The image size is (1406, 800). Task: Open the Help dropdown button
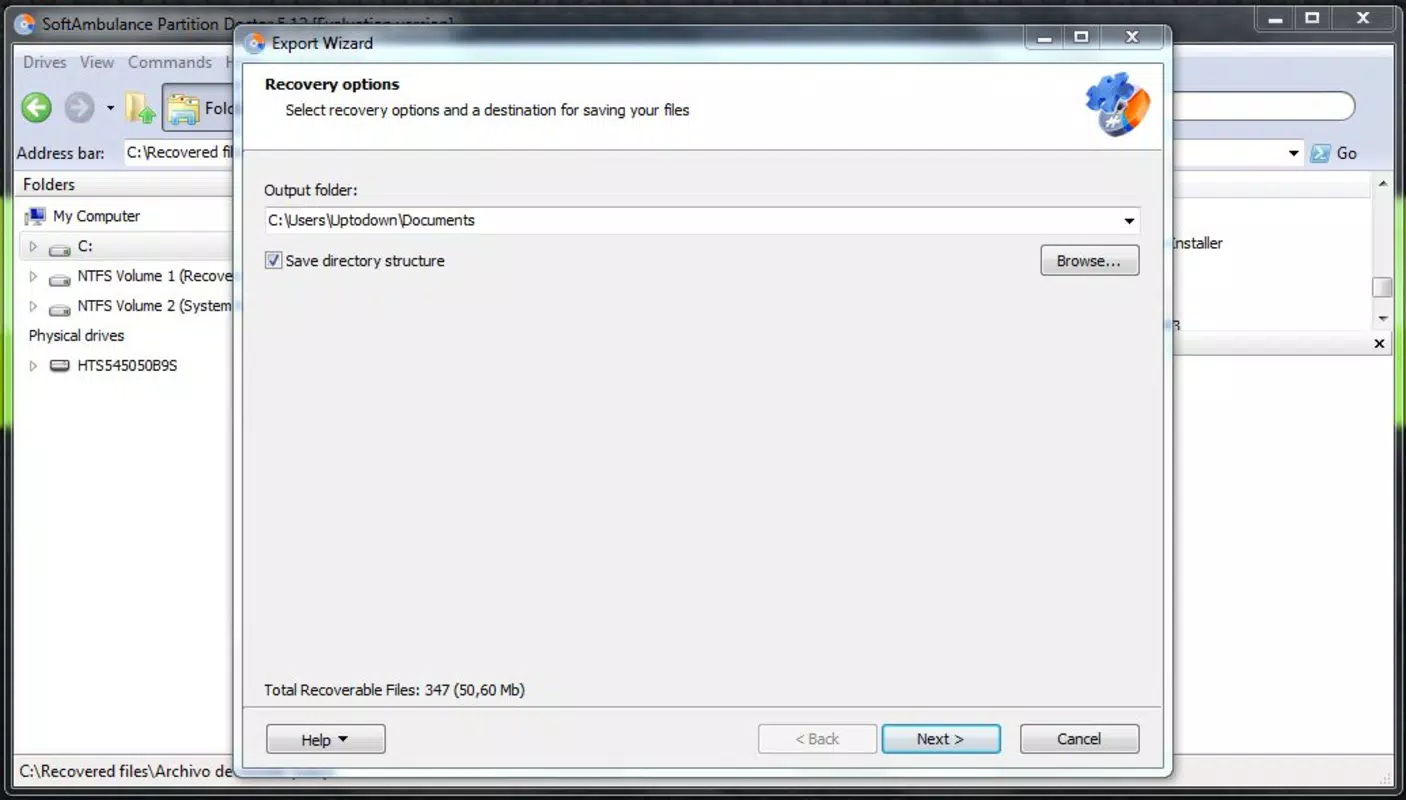pos(325,739)
